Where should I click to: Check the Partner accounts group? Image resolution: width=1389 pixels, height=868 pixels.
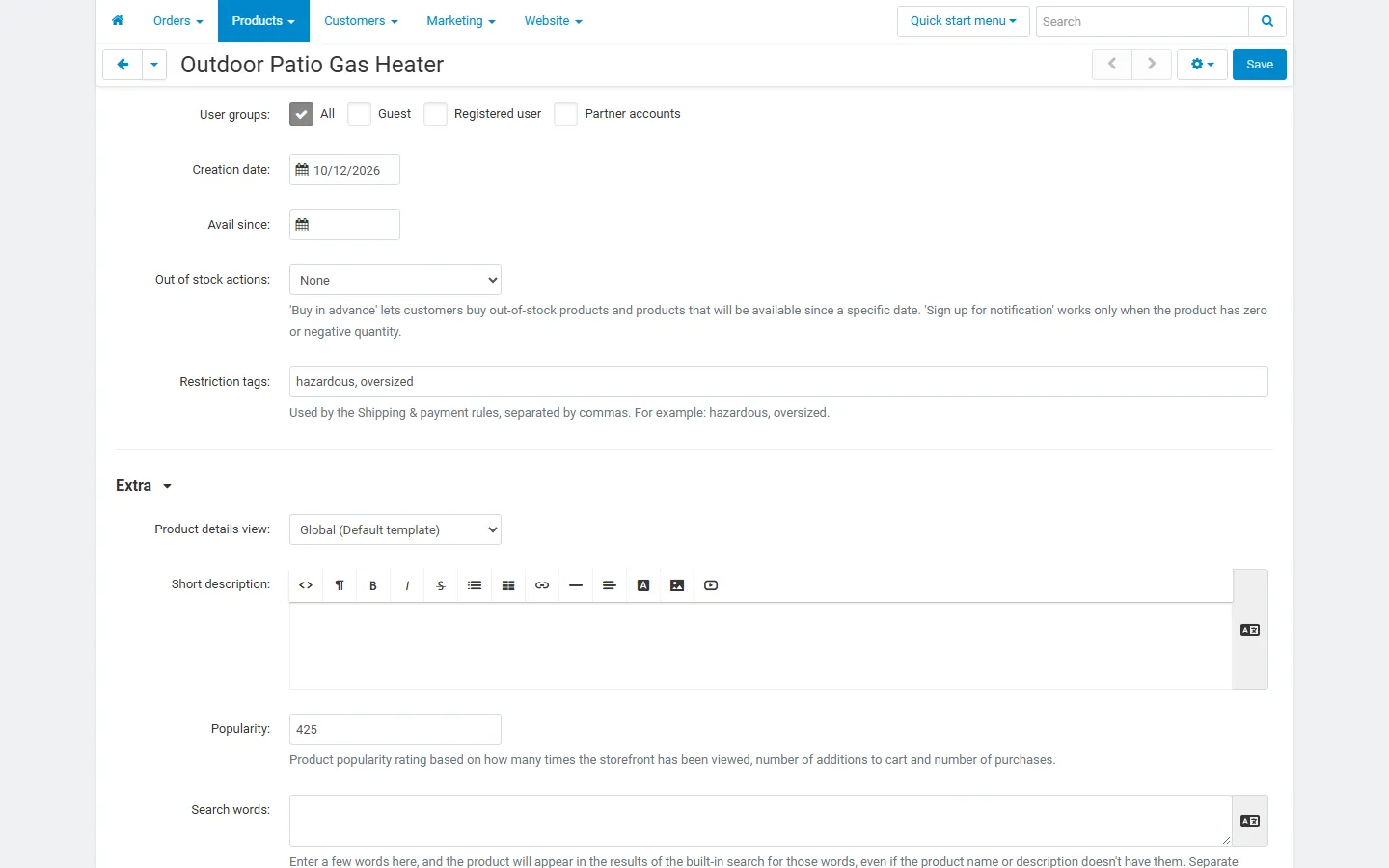pos(565,114)
